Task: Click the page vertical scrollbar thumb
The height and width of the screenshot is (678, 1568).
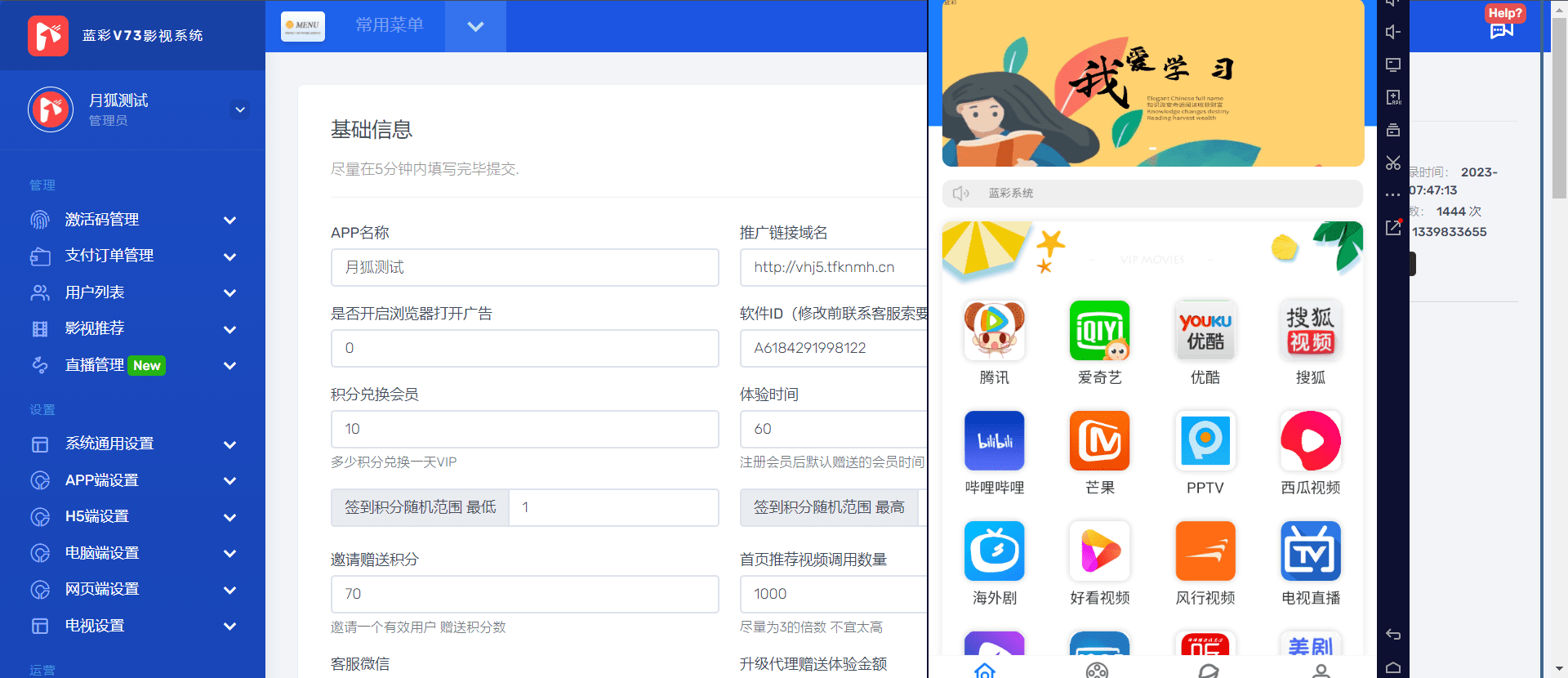Action: pos(1559,109)
